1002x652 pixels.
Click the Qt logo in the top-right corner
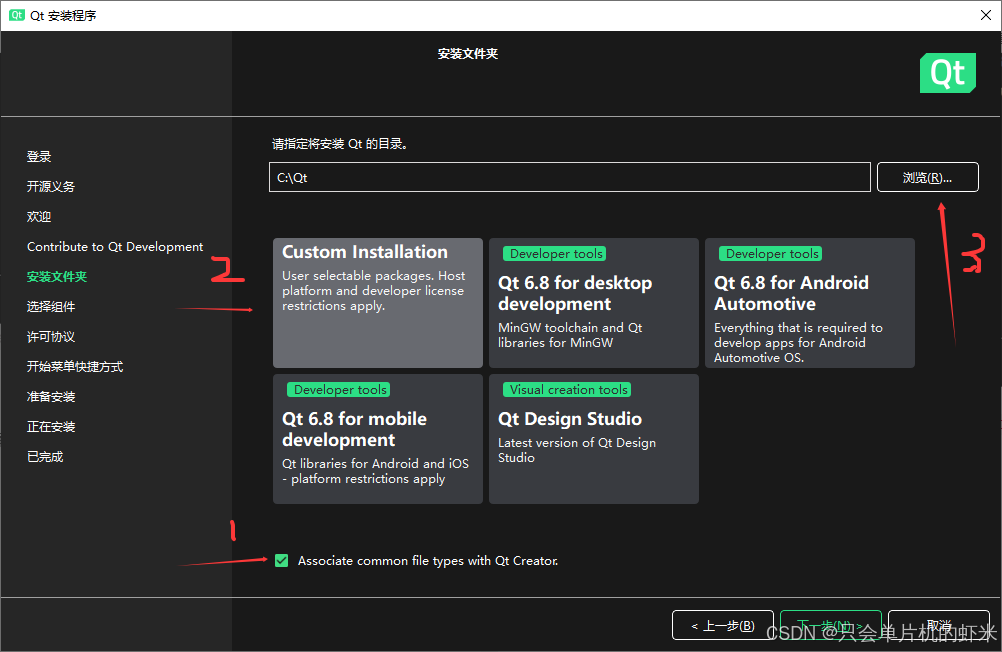click(x=946, y=73)
